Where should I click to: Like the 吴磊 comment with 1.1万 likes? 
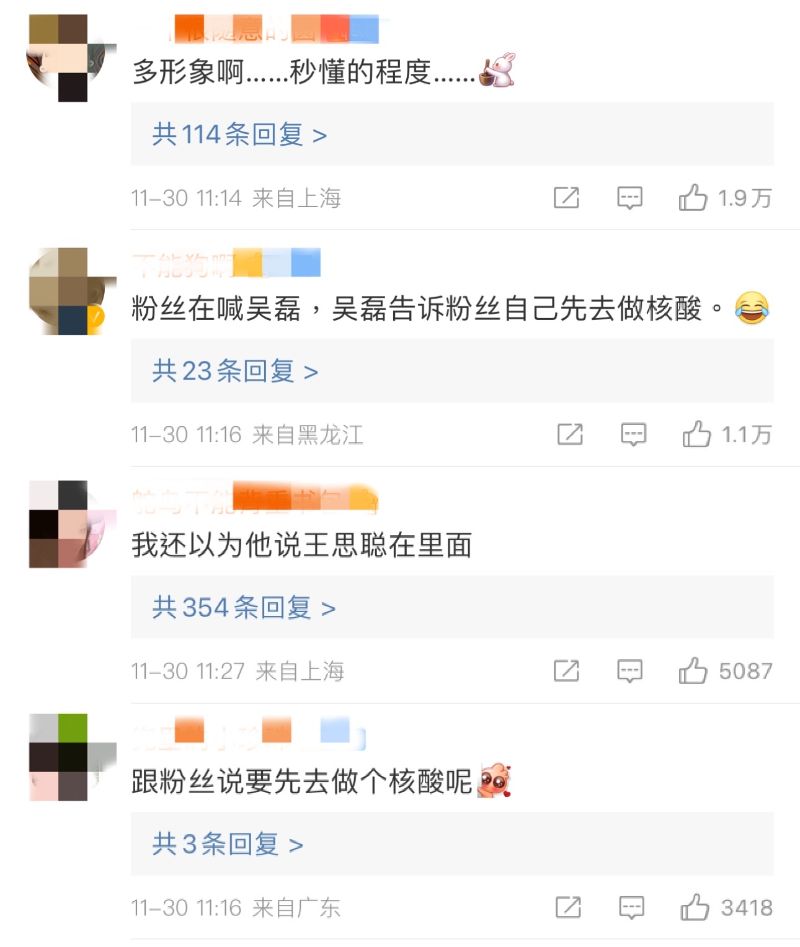pos(696,434)
